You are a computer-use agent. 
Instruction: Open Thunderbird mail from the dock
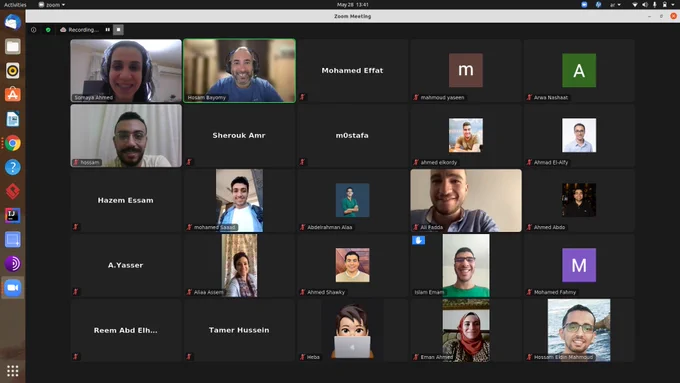(x=13, y=22)
